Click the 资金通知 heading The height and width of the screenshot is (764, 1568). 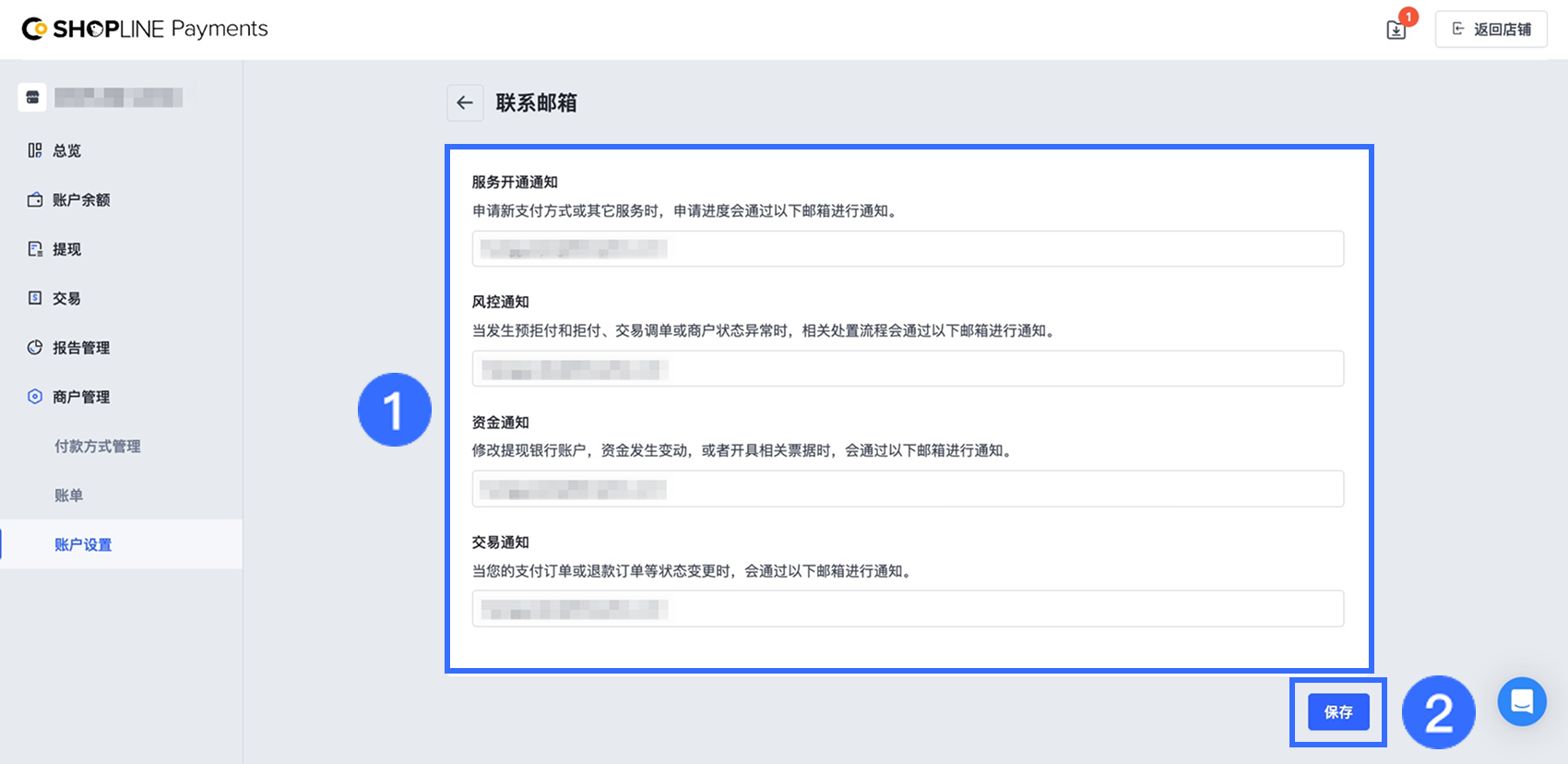(501, 422)
